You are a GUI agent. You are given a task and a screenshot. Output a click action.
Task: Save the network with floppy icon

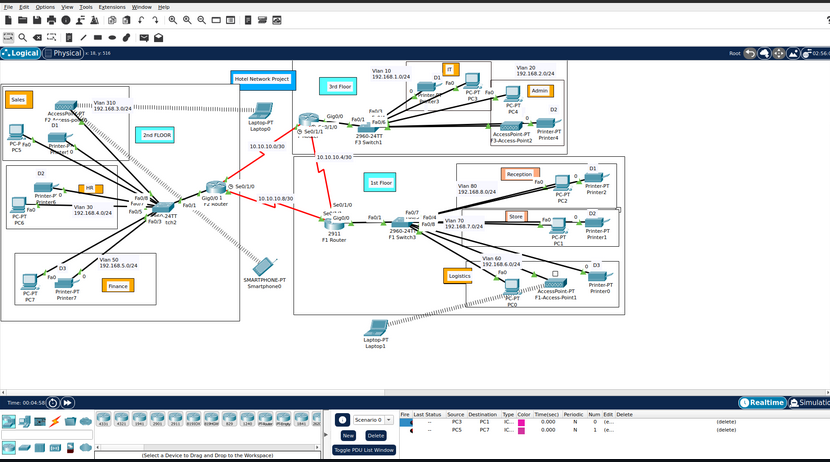click(x=37, y=20)
